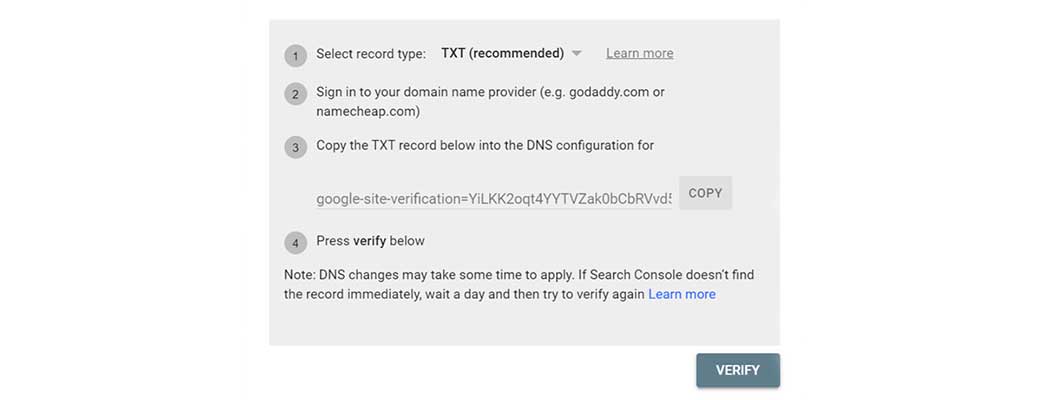Click the godaddy.com example text
This screenshot has width=1048, height=400.
click(x=609, y=92)
